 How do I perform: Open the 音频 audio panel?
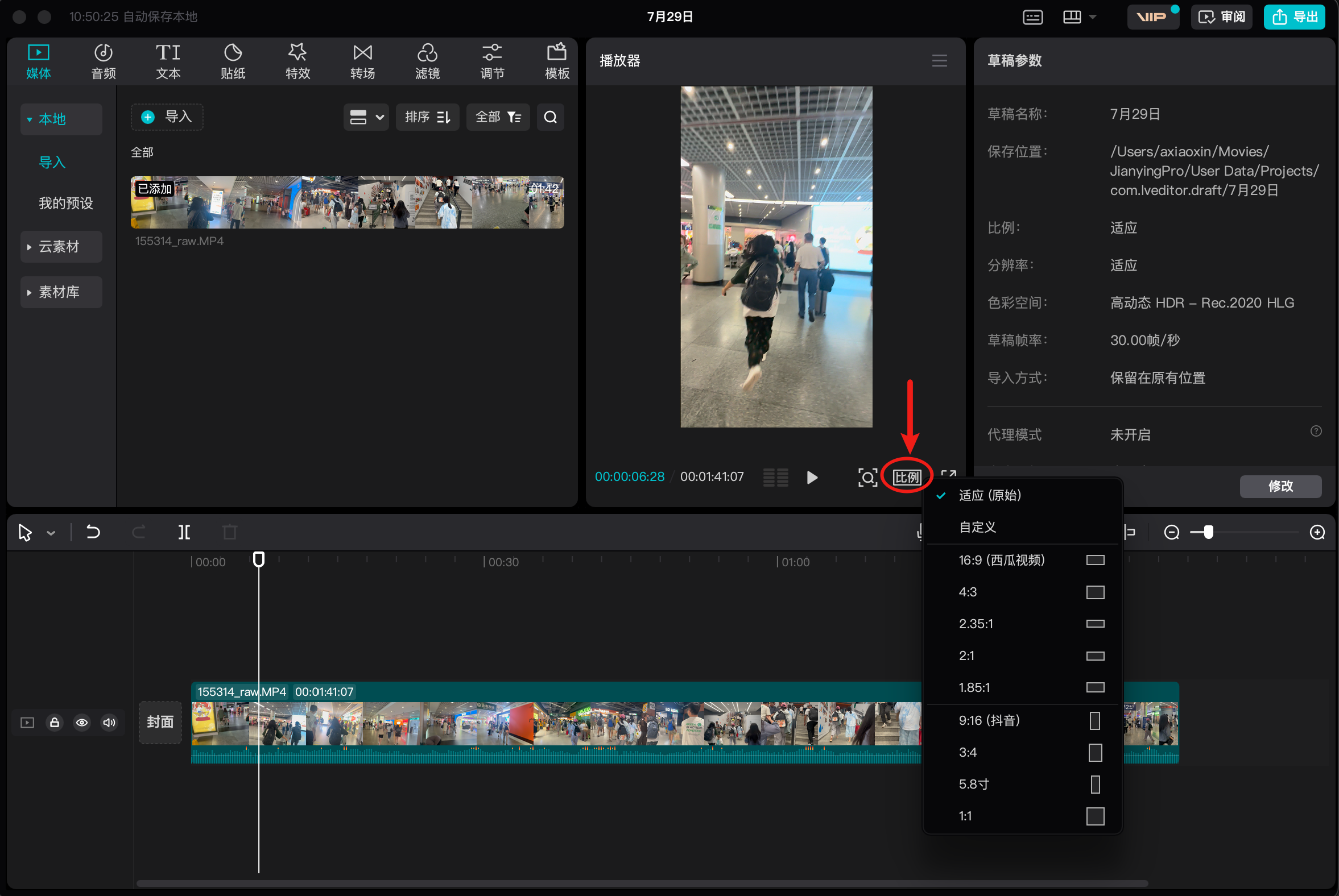coord(104,62)
